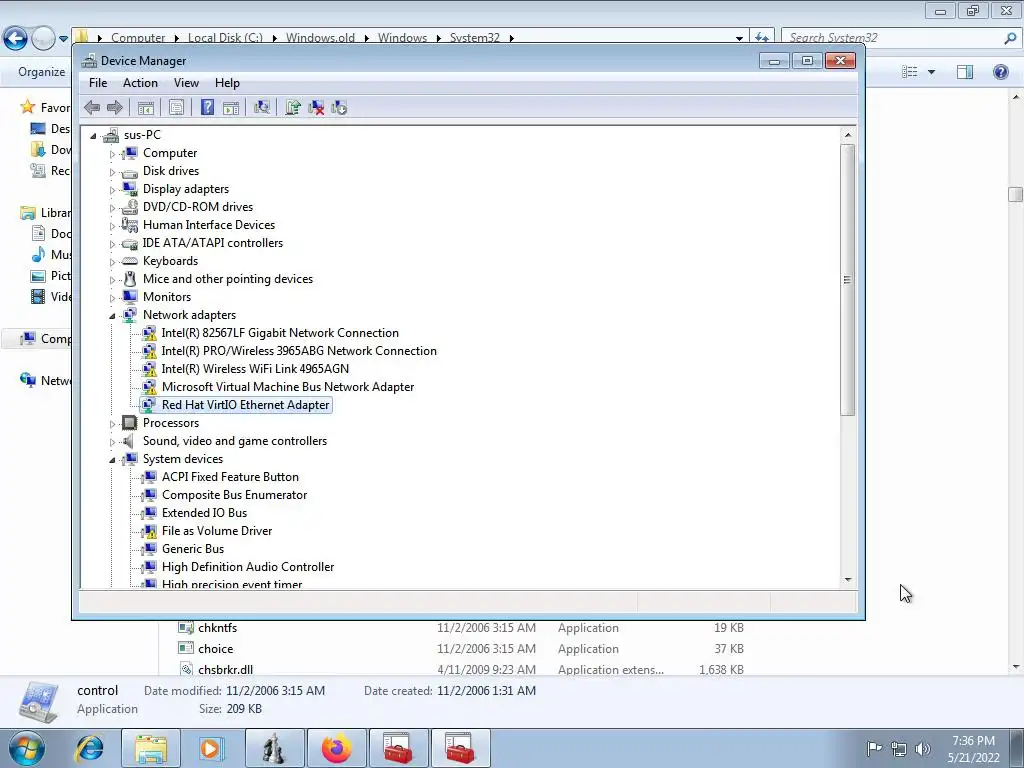Select the Mice and other pointing devices icon
1024x768 pixels.
pyautogui.click(x=130, y=279)
